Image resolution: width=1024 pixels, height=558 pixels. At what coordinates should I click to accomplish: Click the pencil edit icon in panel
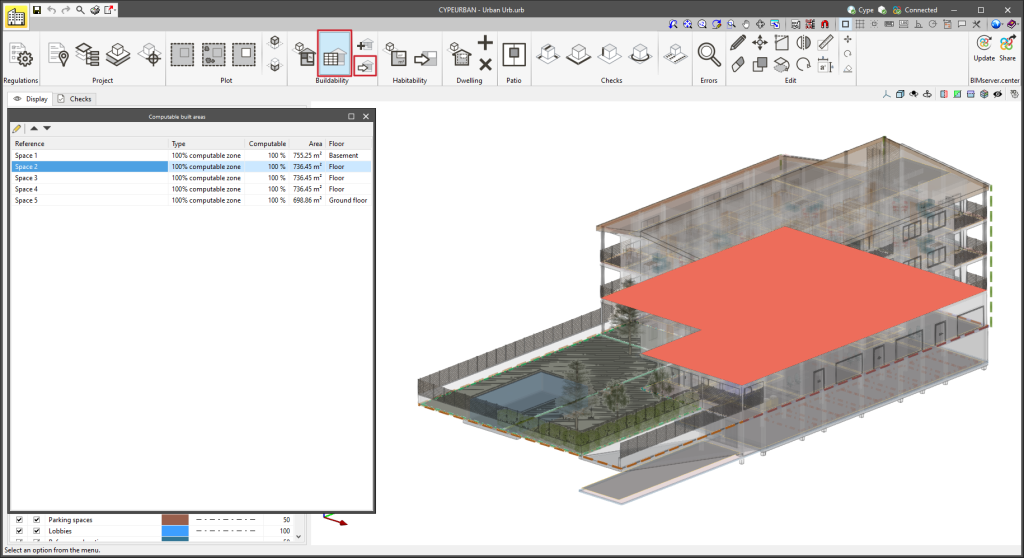click(x=17, y=128)
